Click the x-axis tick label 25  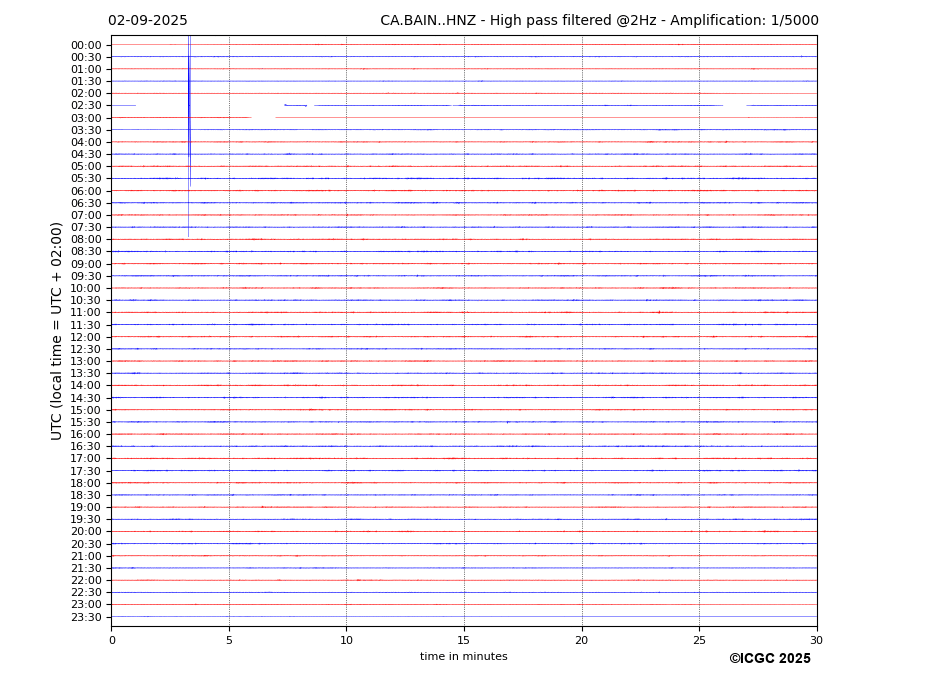[699, 640]
